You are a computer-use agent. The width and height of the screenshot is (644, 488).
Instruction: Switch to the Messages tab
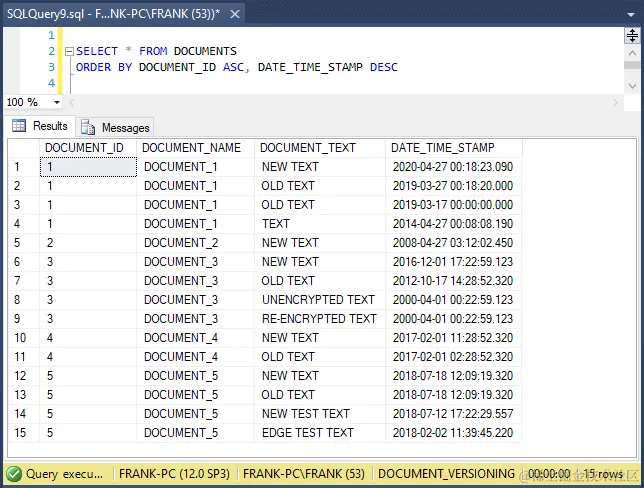pos(115,127)
